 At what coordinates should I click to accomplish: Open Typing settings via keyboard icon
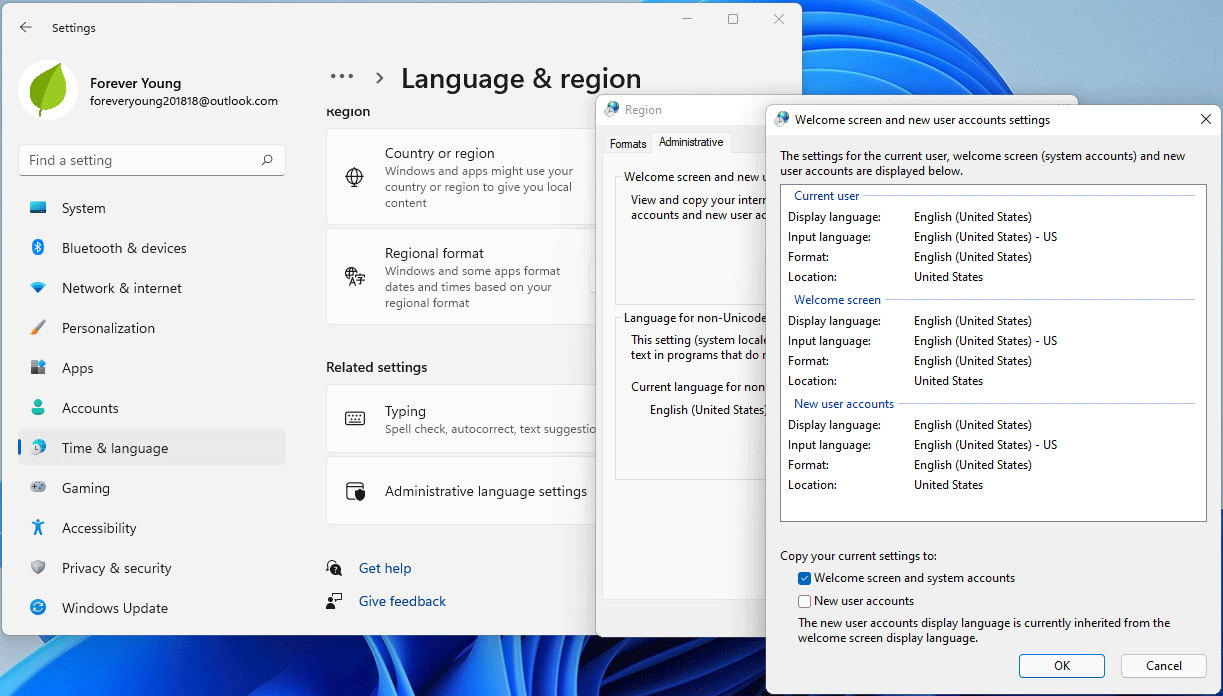pos(355,418)
